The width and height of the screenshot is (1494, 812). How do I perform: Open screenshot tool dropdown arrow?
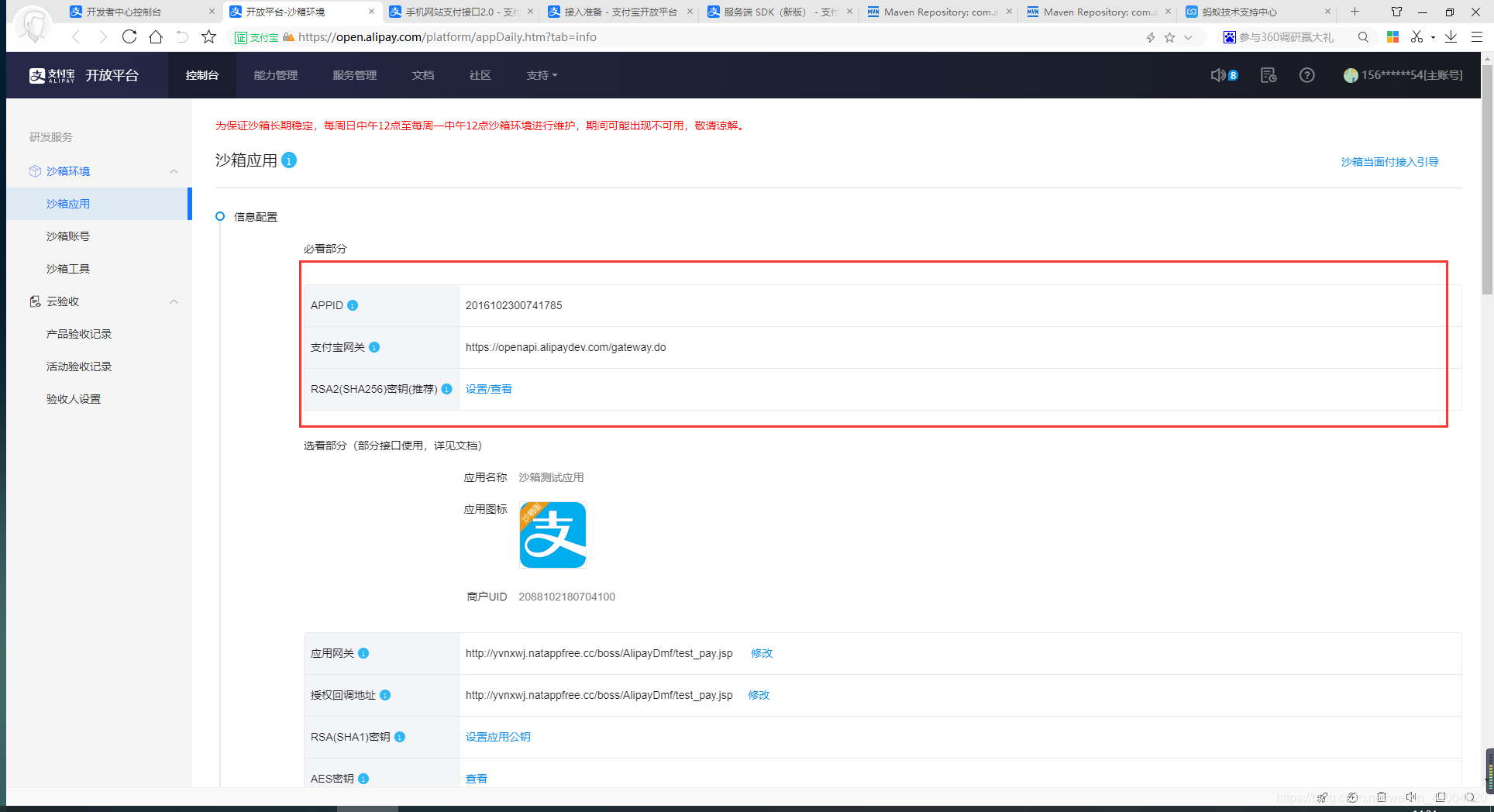[x=1433, y=37]
